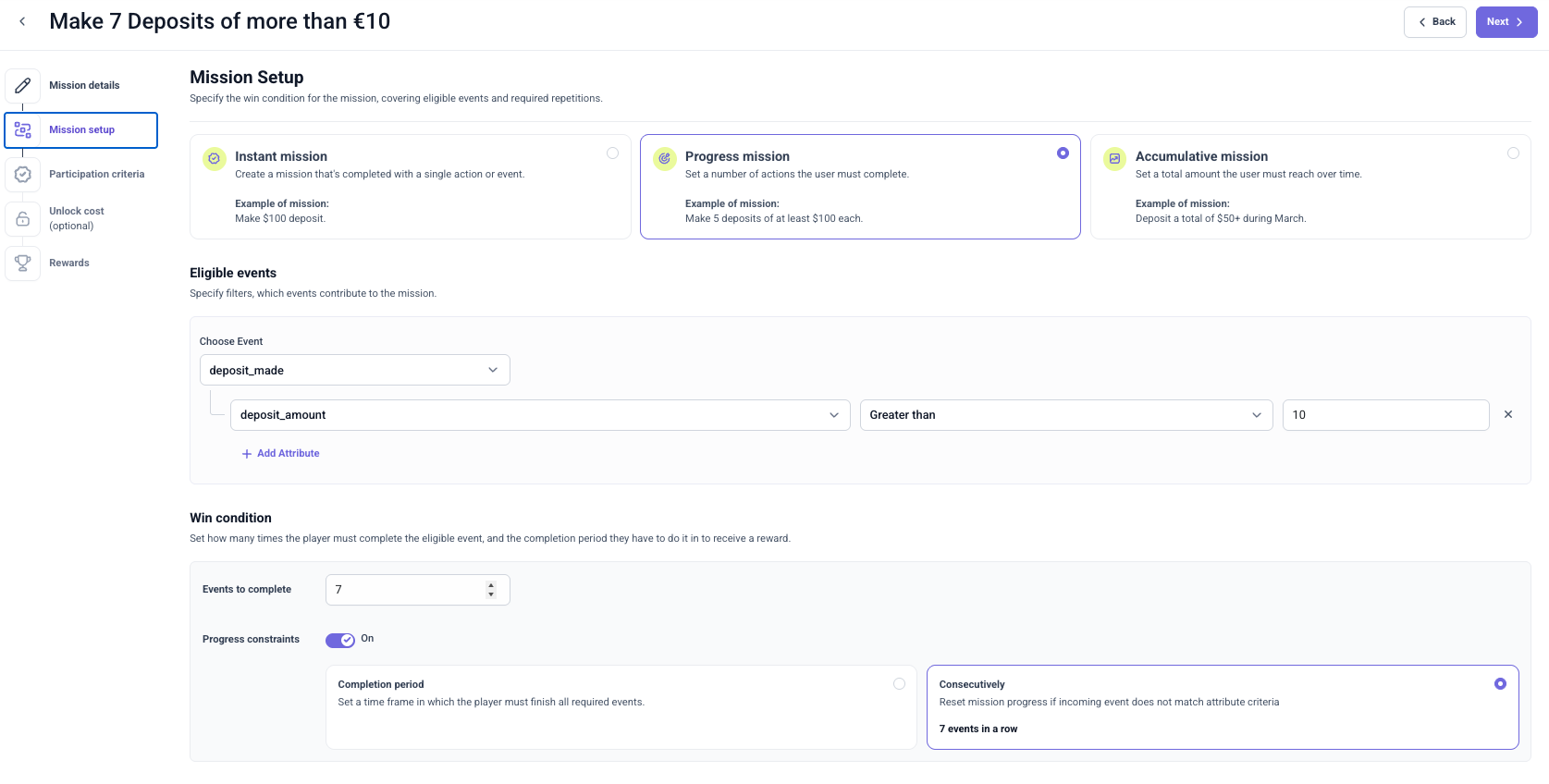Toggle the Progress constraints switch
Viewport: 1549px width, 784px height.
point(340,640)
